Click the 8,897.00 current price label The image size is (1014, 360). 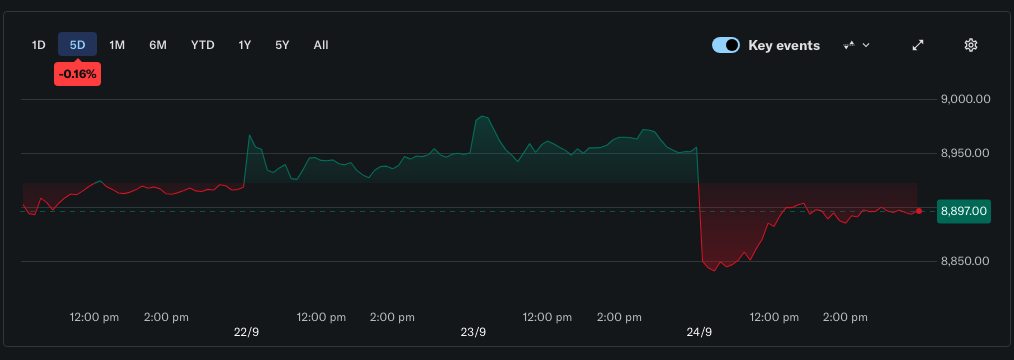pyautogui.click(x=964, y=211)
